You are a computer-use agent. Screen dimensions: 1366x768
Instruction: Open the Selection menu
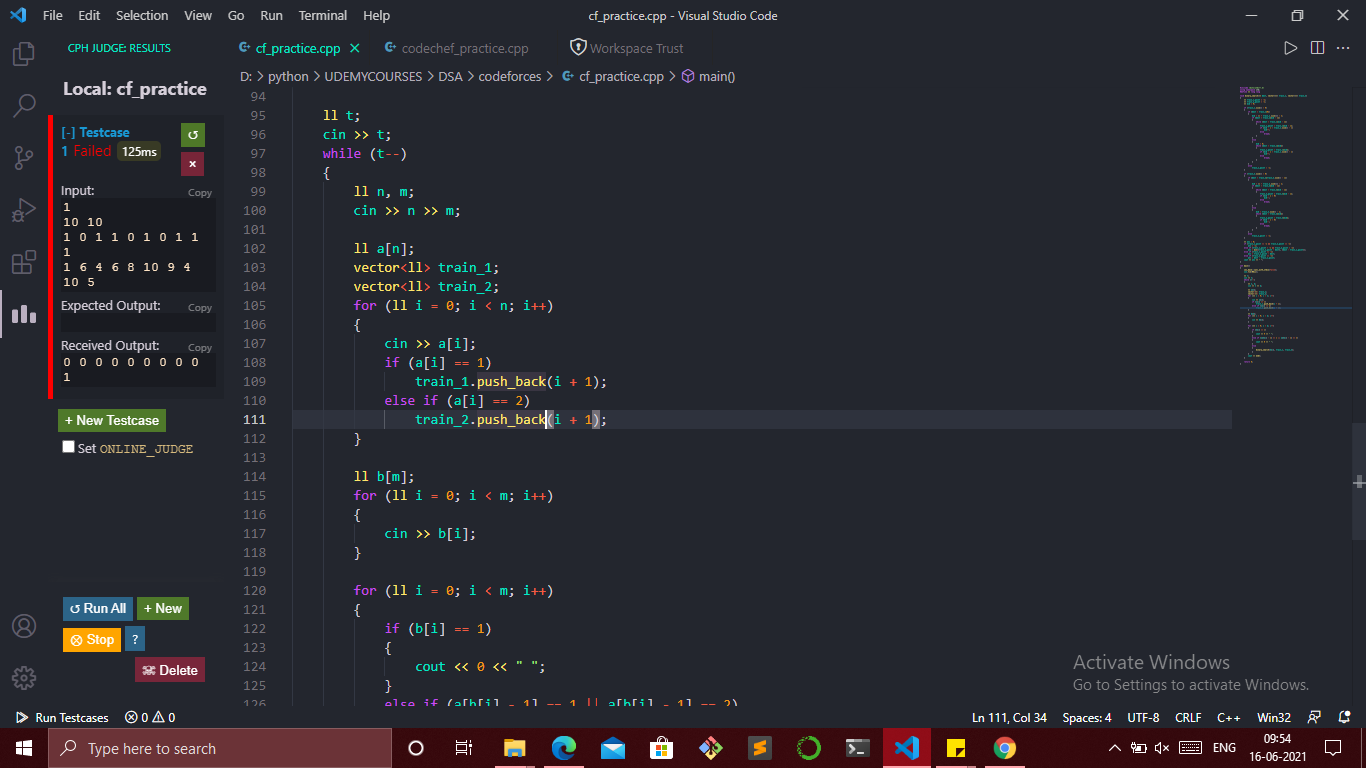142,15
